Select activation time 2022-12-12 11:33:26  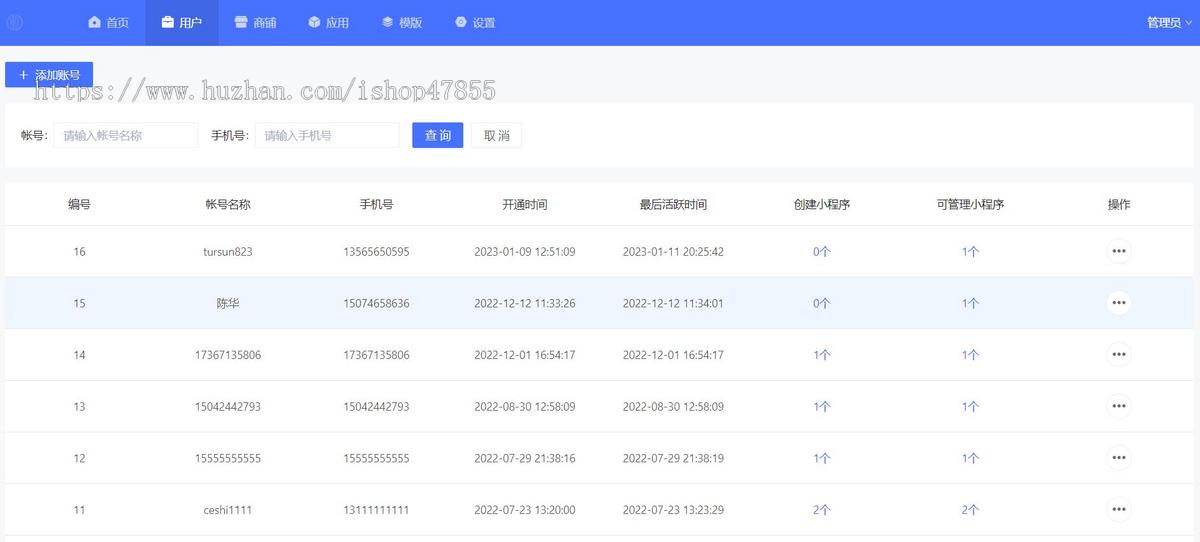pos(525,303)
